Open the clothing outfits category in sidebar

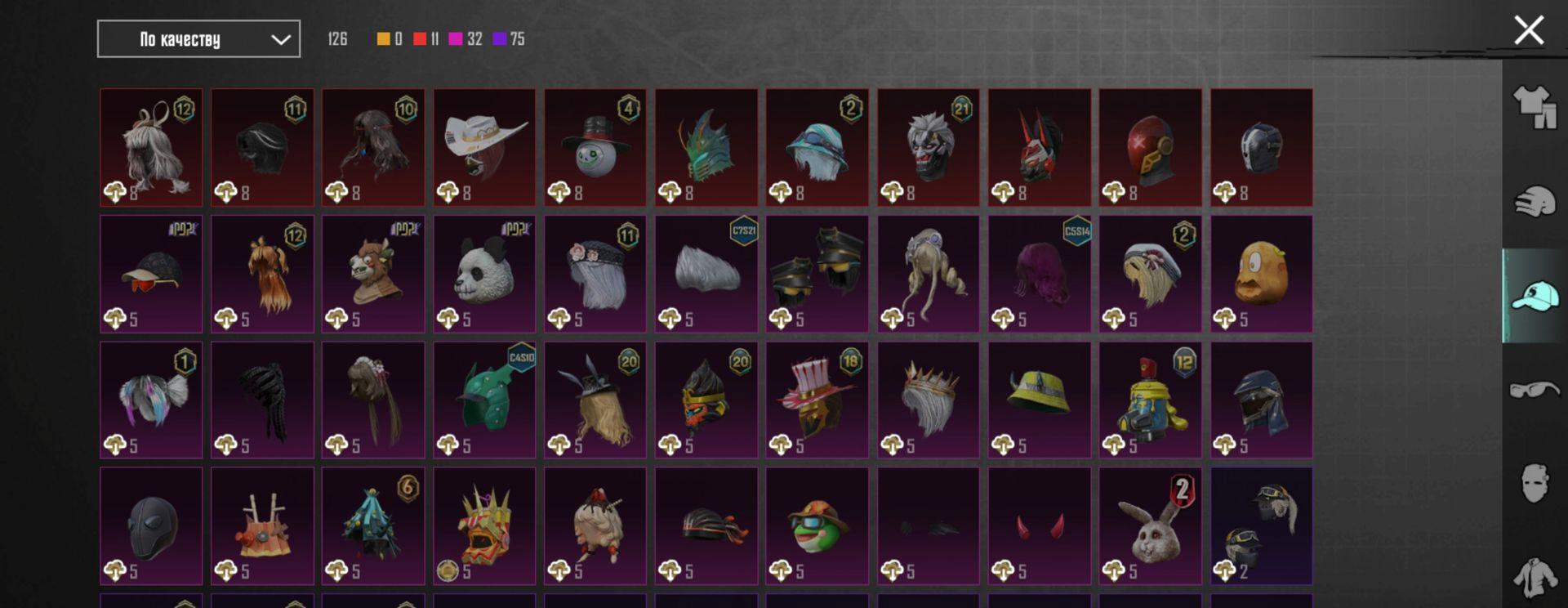click(x=1535, y=106)
